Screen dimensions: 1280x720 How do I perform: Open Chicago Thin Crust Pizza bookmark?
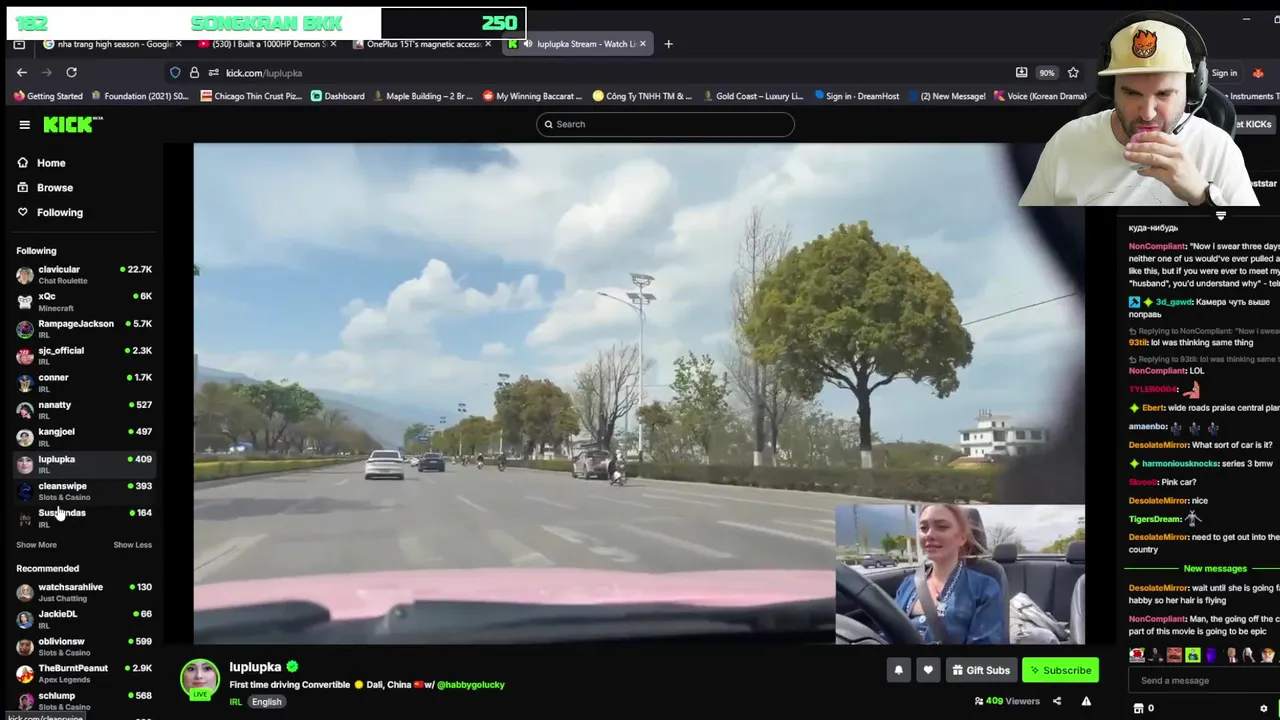point(251,96)
